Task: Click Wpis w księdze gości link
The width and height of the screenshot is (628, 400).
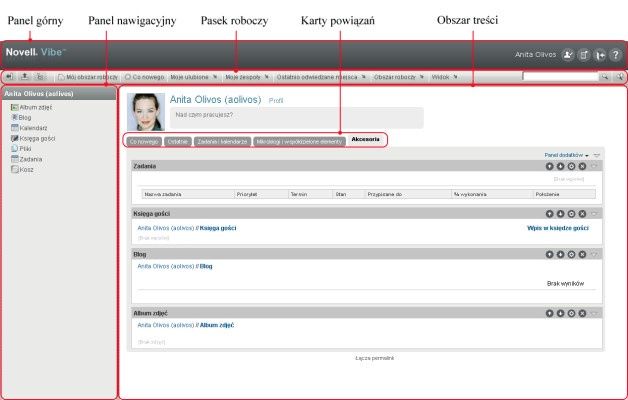Action: [558, 228]
